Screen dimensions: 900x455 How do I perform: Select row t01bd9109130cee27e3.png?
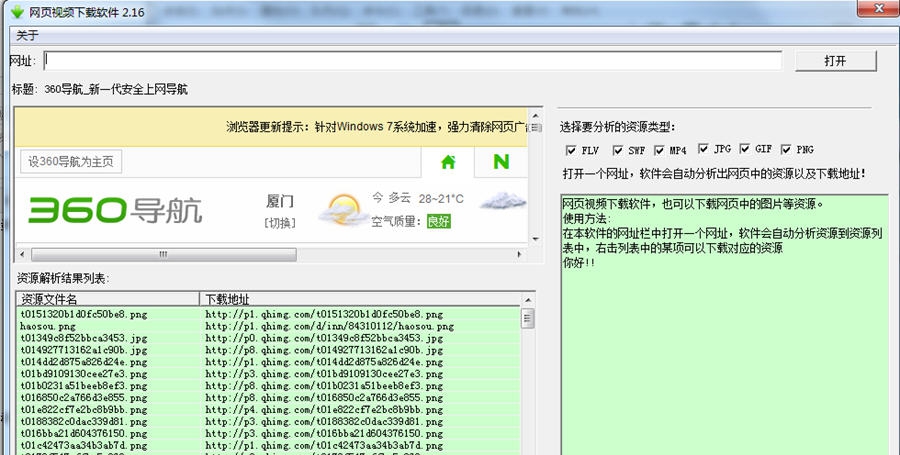(x=268, y=374)
